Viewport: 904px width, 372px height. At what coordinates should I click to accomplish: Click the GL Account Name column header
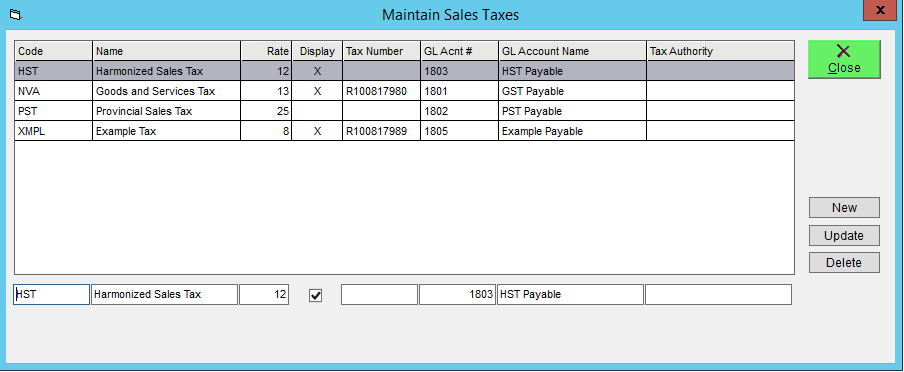tap(572, 51)
